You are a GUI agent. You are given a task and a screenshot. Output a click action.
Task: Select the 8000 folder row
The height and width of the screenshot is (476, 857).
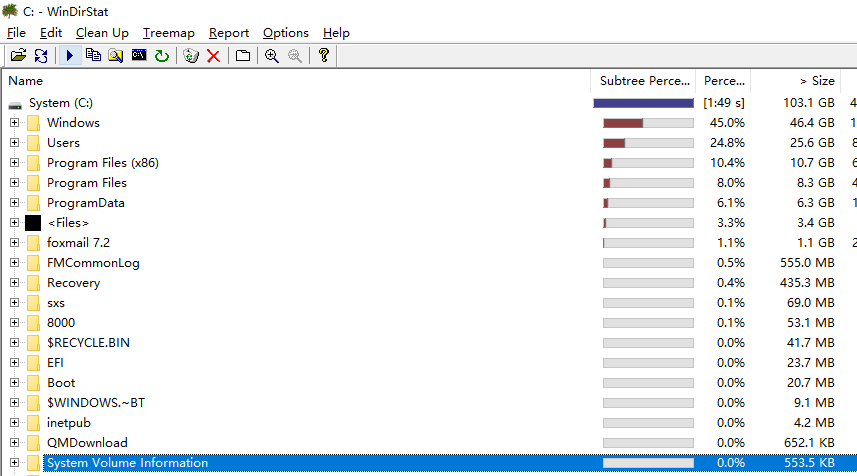coord(61,323)
